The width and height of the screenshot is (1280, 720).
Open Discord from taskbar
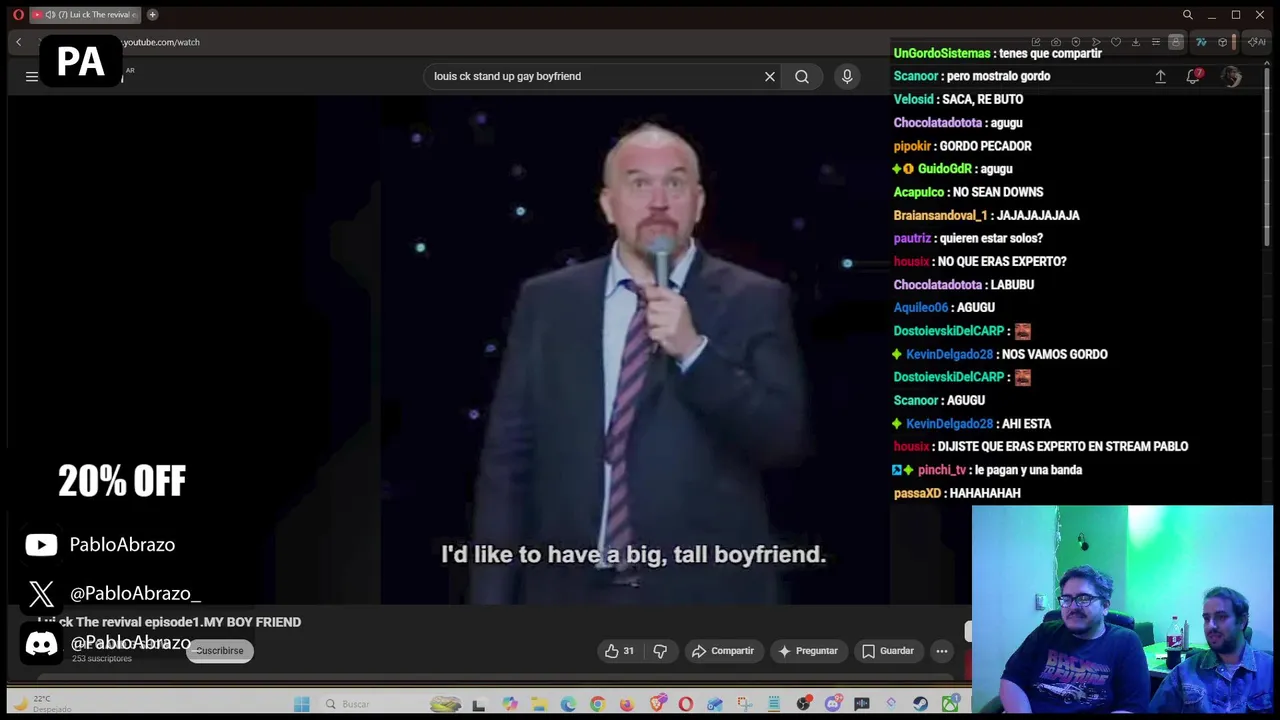click(x=833, y=704)
